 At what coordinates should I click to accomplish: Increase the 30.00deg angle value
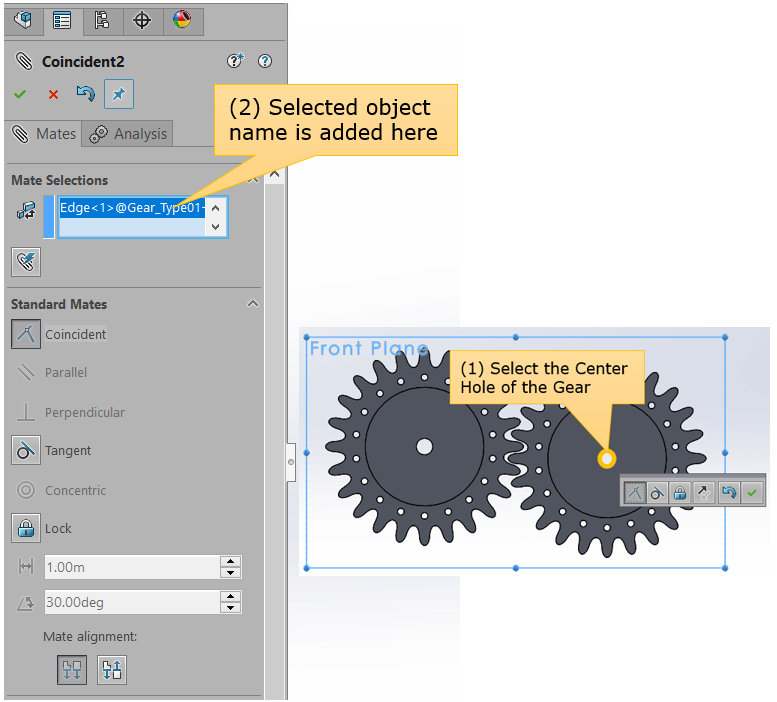coord(230,596)
